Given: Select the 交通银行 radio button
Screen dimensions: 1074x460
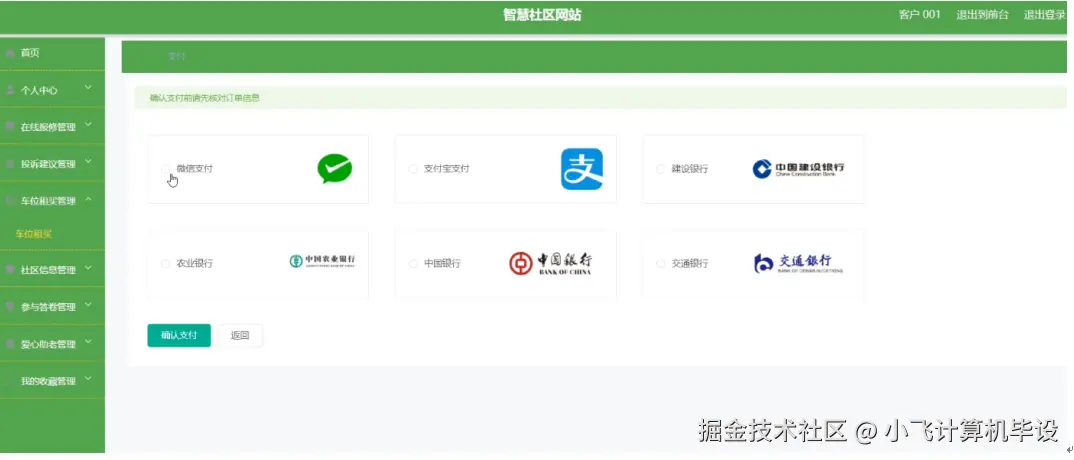Looking at the screenshot, I should (x=660, y=264).
